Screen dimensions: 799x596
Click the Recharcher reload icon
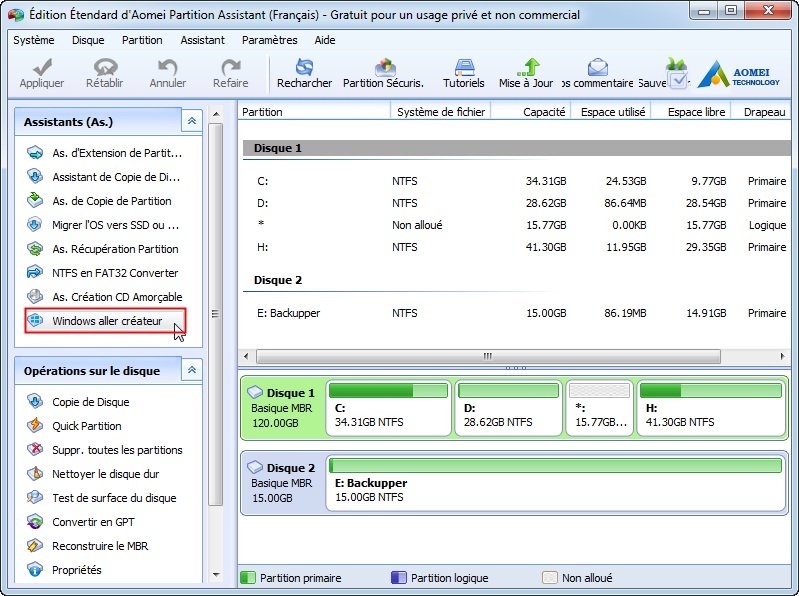pyautogui.click(x=304, y=67)
